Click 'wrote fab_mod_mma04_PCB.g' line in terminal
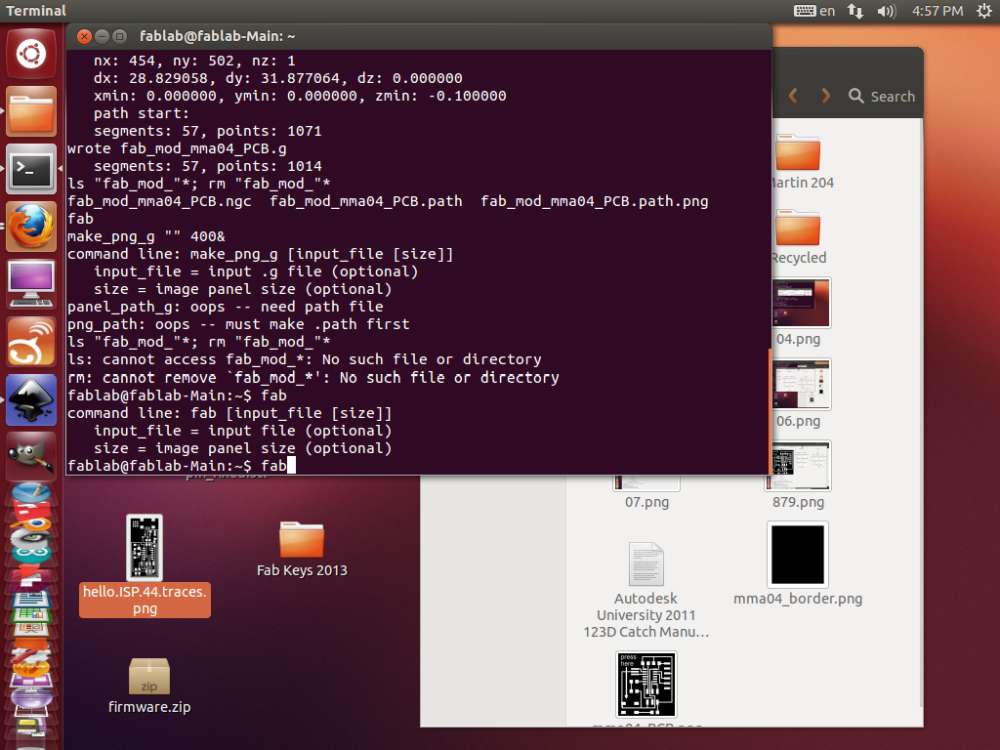The height and width of the screenshot is (750, 1000). pyautogui.click(x=177, y=149)
